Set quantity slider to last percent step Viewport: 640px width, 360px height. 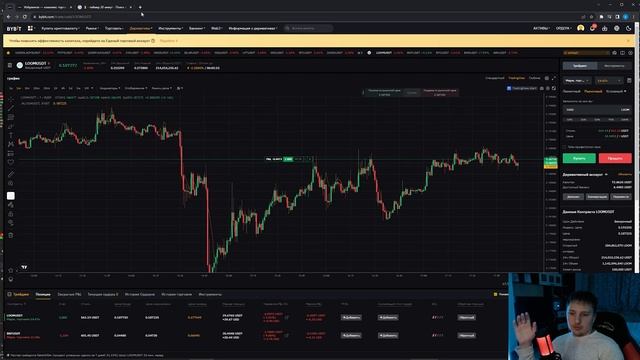(625, 119)
